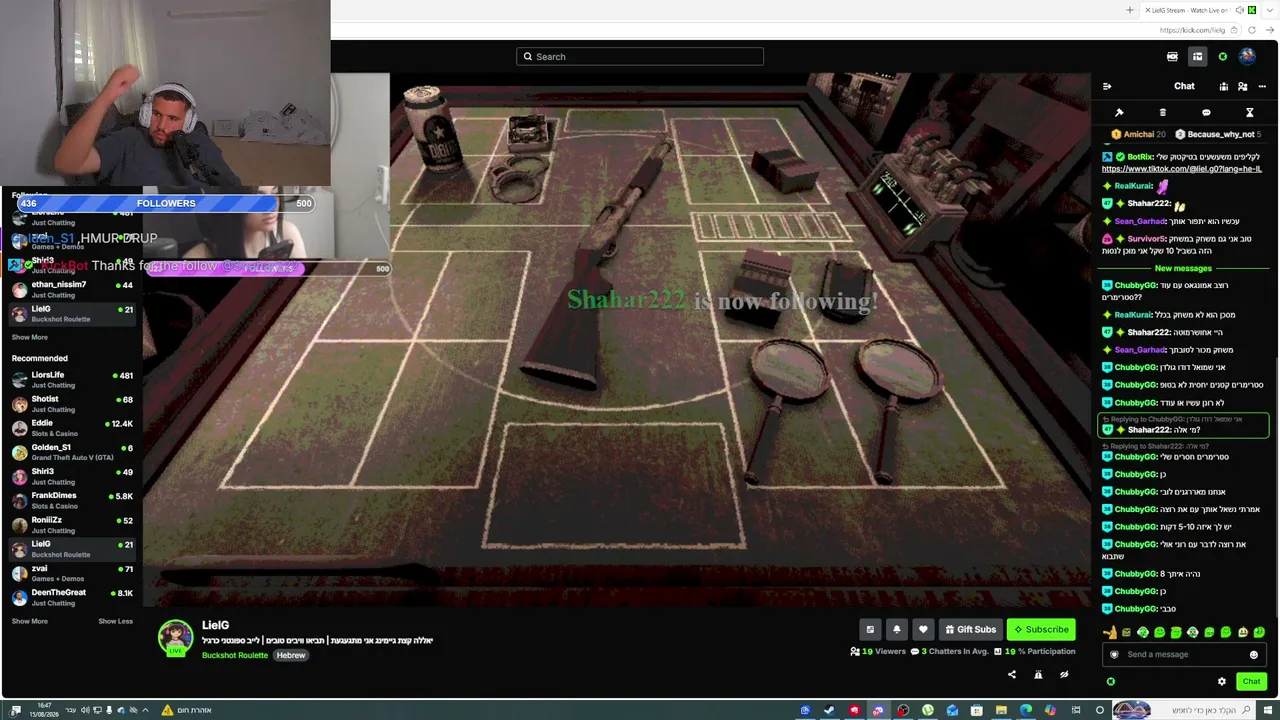Click the trash clear-chat icon
1280x720 pixels.
coord(1162,112)
